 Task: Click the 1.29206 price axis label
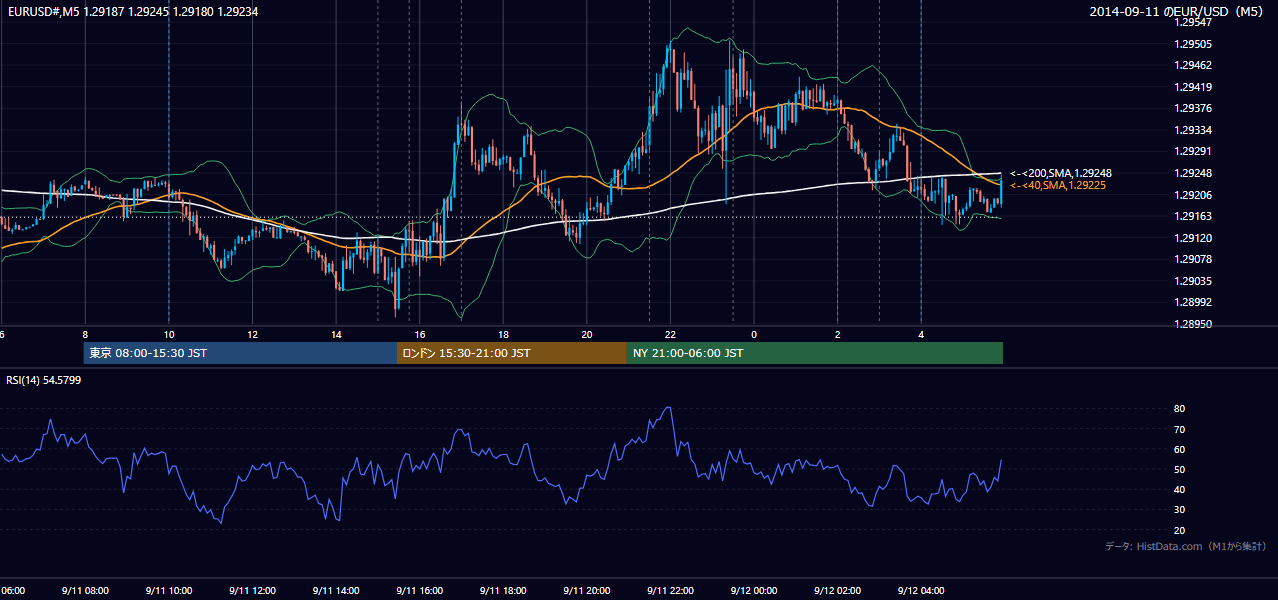pos(1194,195)
